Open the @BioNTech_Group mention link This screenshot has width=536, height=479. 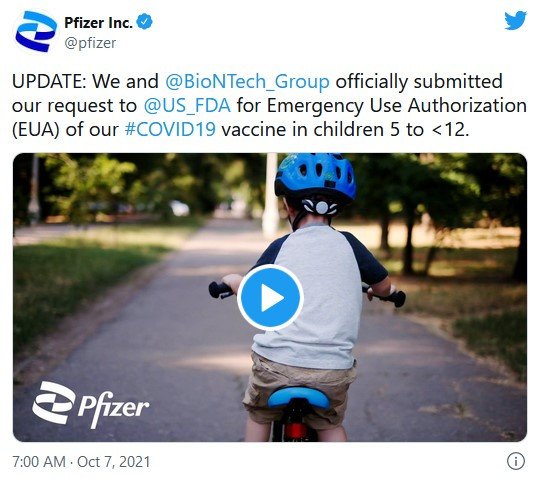coord(247,82)
